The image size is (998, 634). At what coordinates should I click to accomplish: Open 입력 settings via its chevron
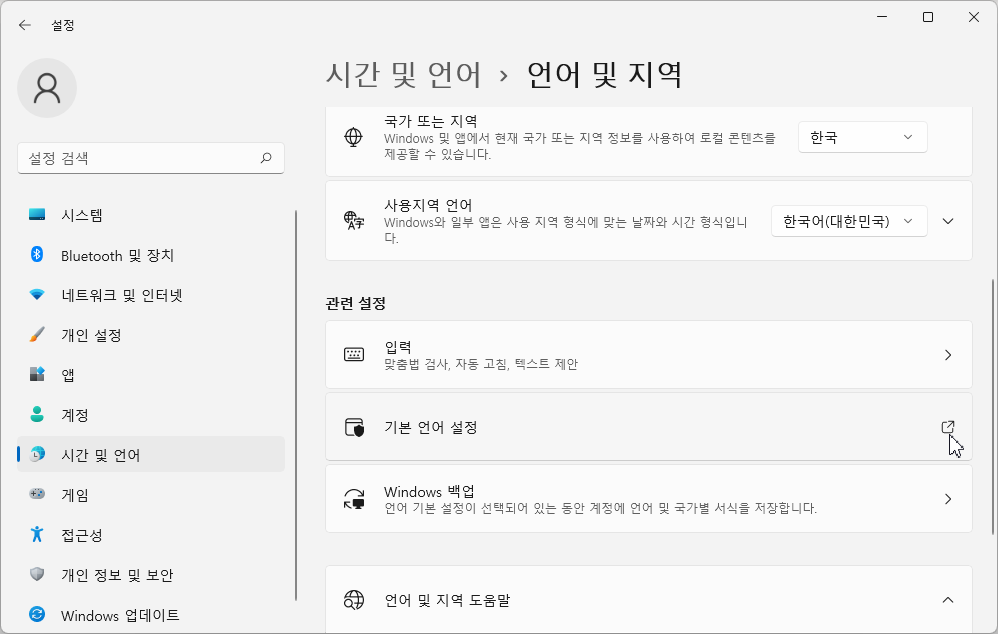tap(948, 355)
